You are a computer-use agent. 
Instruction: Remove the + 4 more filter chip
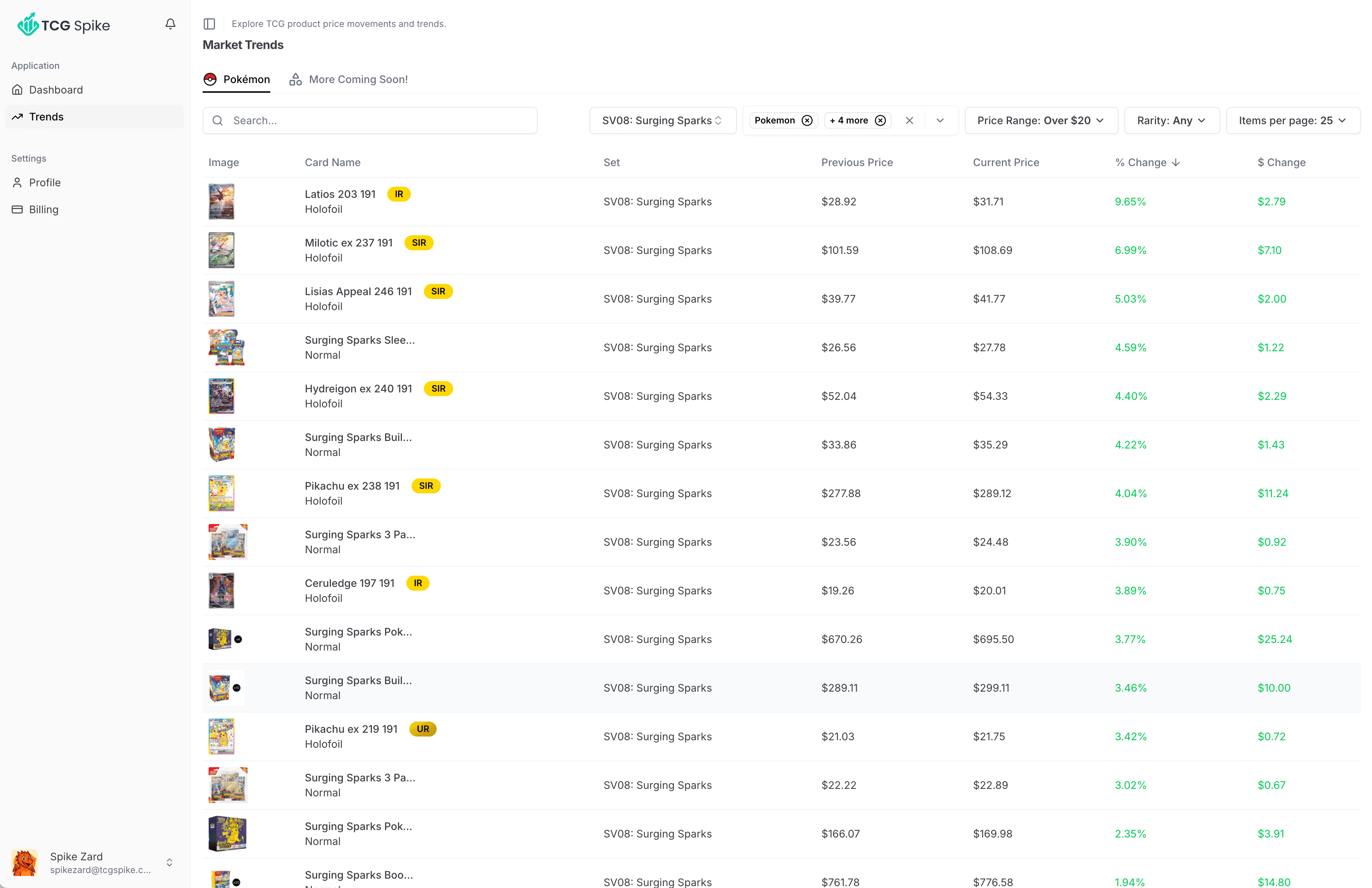coord(880,120)
